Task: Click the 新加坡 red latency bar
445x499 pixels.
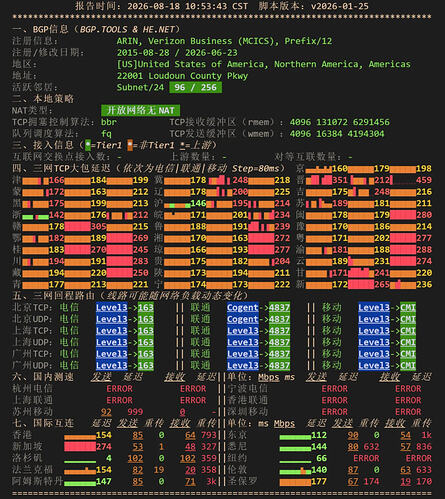Action: [80, 447]
